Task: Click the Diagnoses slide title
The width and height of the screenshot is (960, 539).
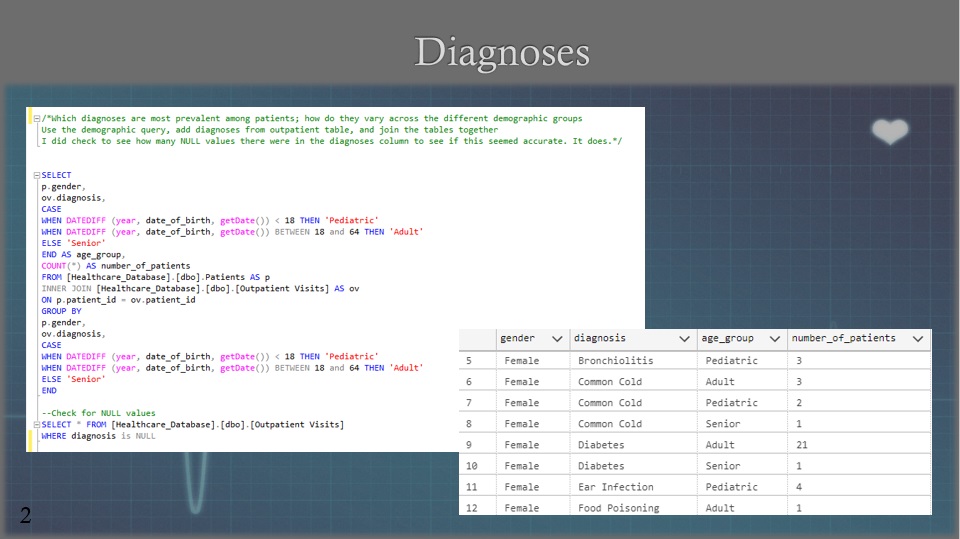Action: tap(502, 53)
